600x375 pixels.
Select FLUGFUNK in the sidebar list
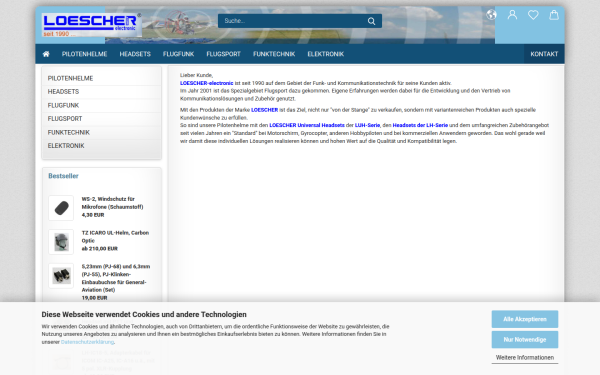101,105
